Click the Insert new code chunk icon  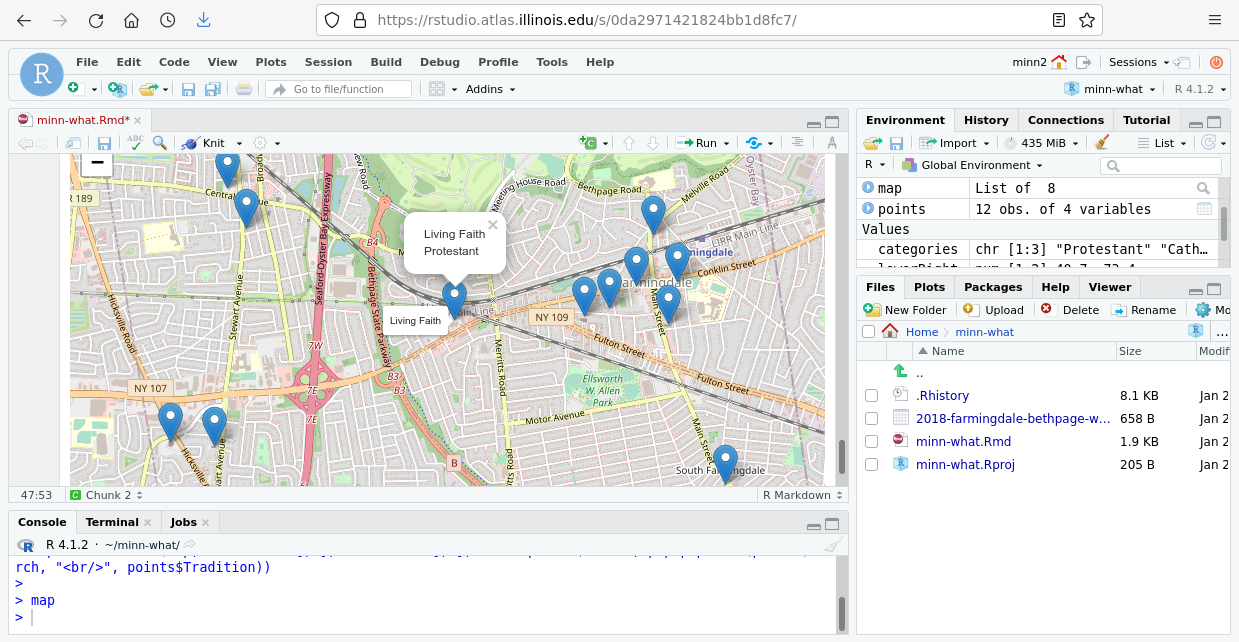tap(588, 143)
